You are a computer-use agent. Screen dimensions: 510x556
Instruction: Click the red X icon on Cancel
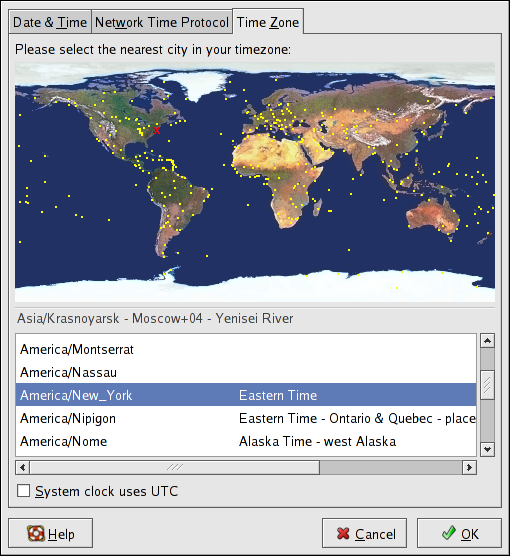[343, 533]
